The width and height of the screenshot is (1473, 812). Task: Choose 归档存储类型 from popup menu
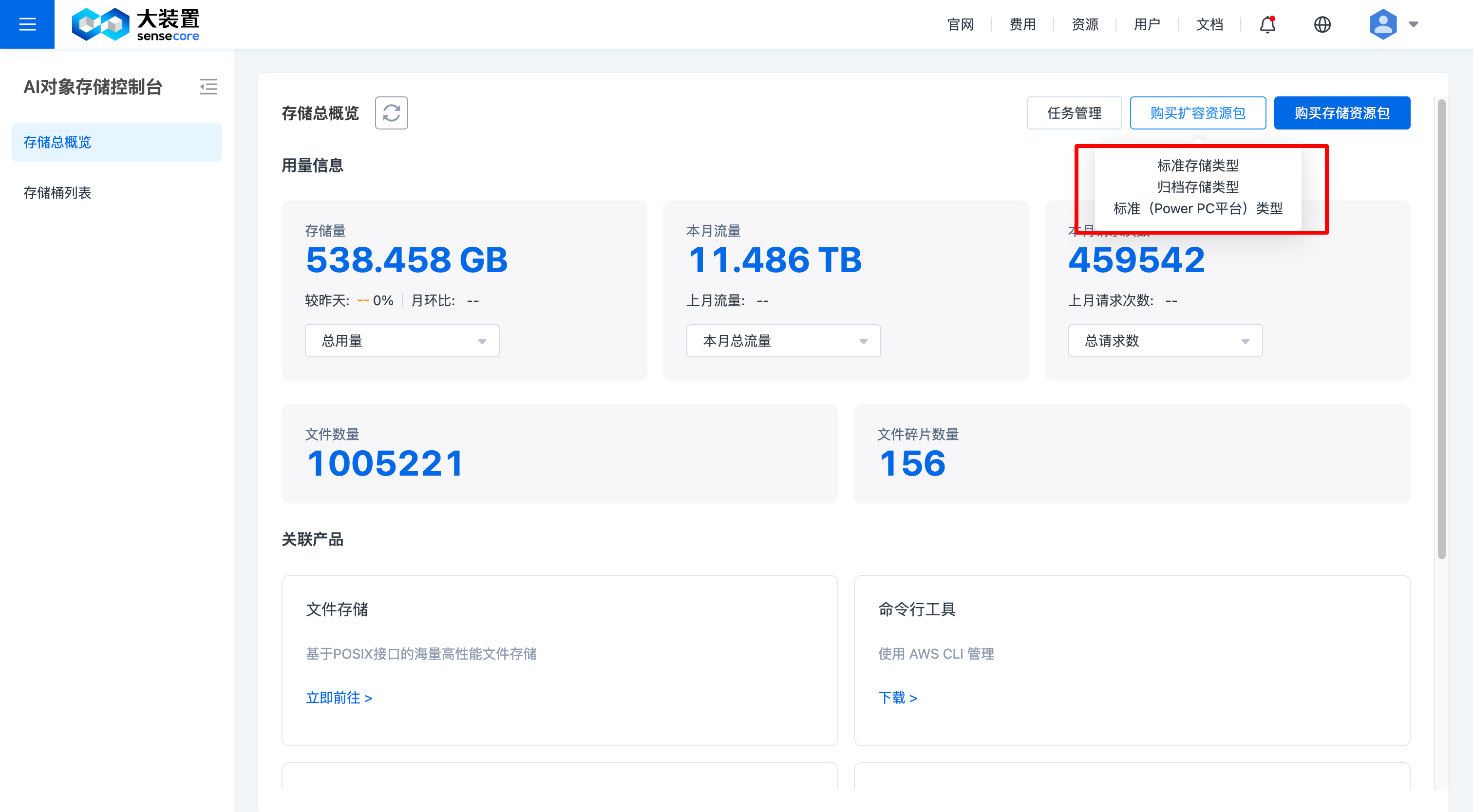pyautogui.click(x=1197, y=187)
